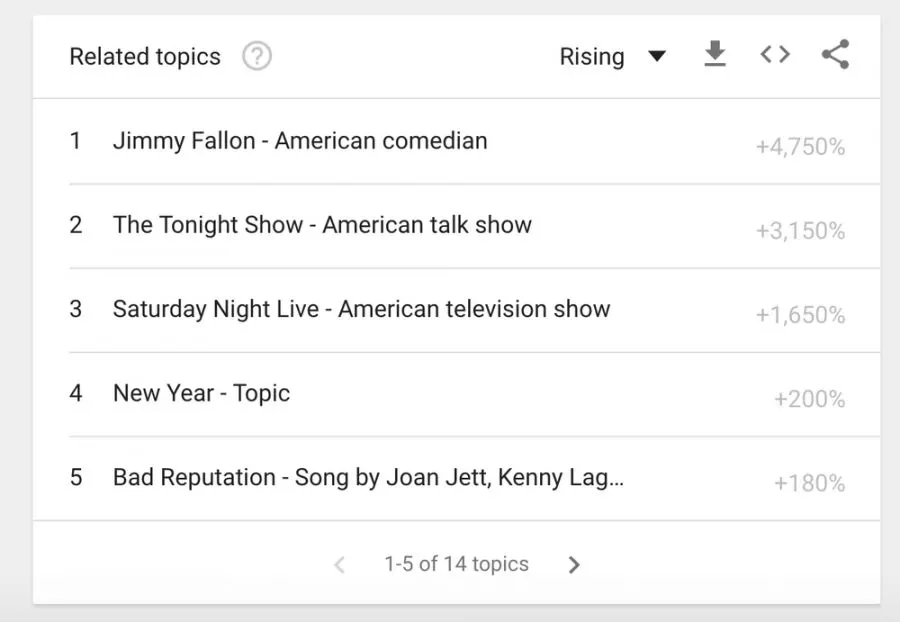The width and height of the screenshot is (900, 622).
Task: Select The Tonight Show topic
Action: pyautogui.click(x=322, y=225)
